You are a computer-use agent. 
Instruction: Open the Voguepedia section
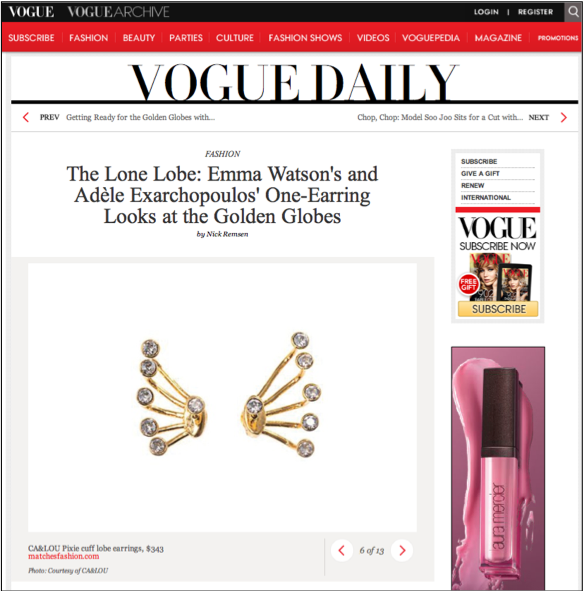431,38
